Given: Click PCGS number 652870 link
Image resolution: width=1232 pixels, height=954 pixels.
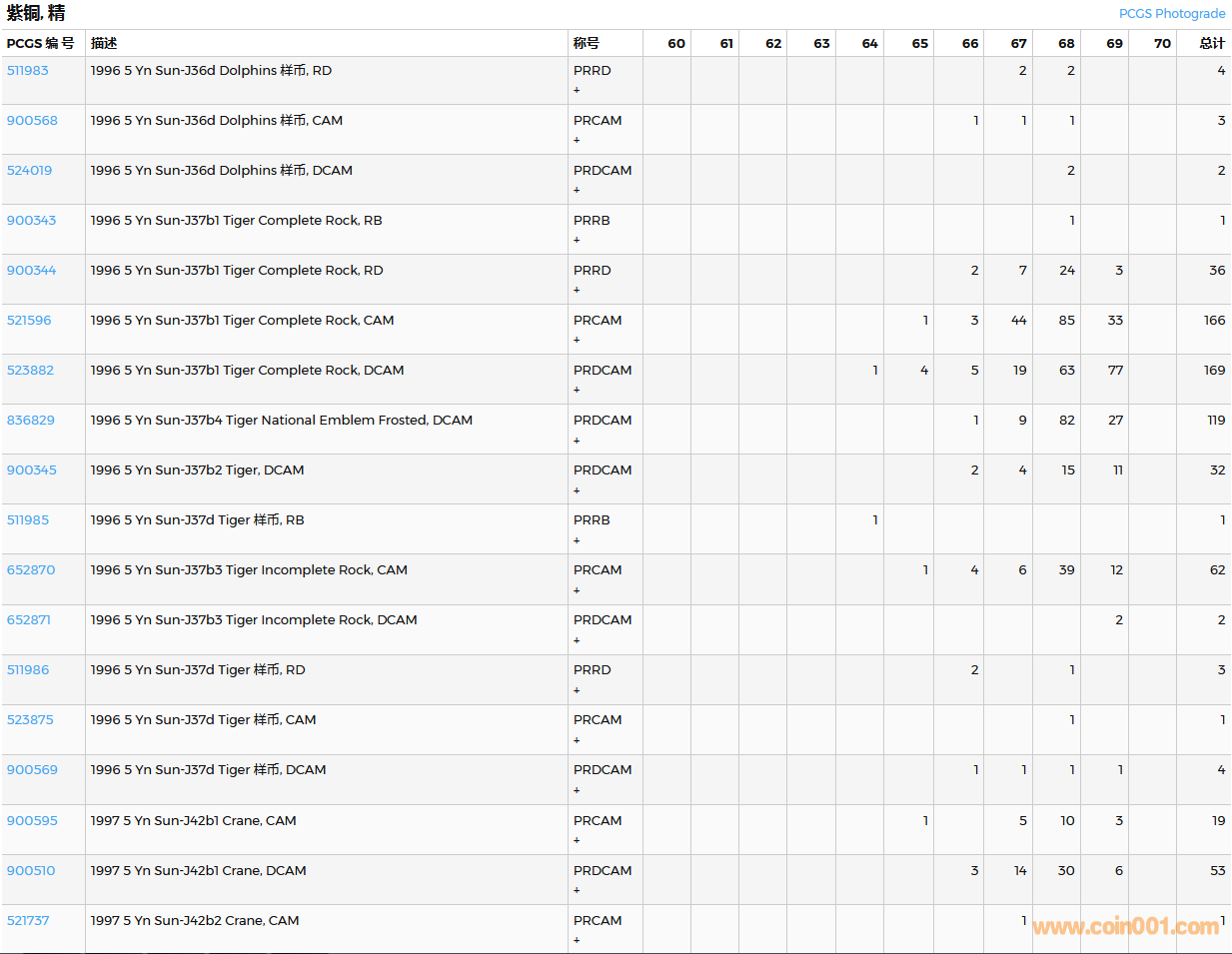Looking at the screenshot, I should [31, 570].
